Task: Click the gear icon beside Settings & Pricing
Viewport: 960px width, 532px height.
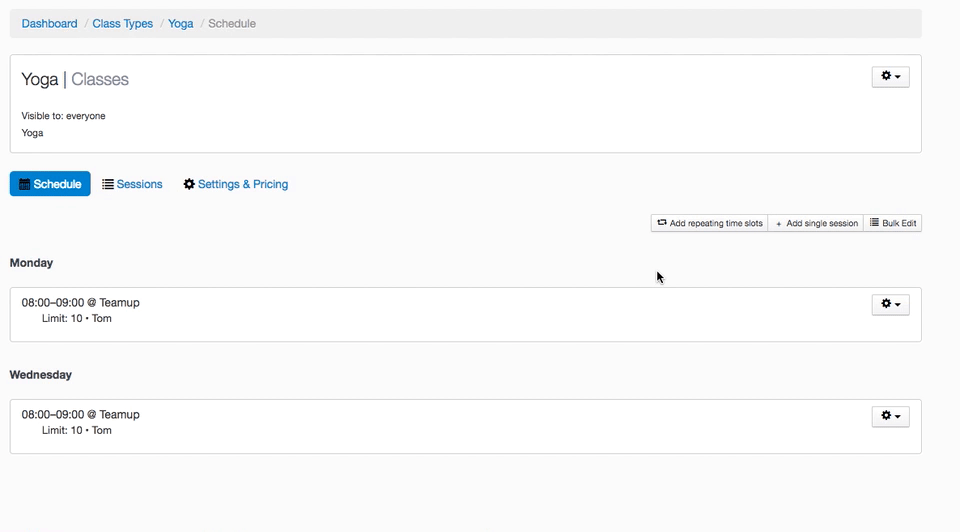Action: click(x=189, y=184)
